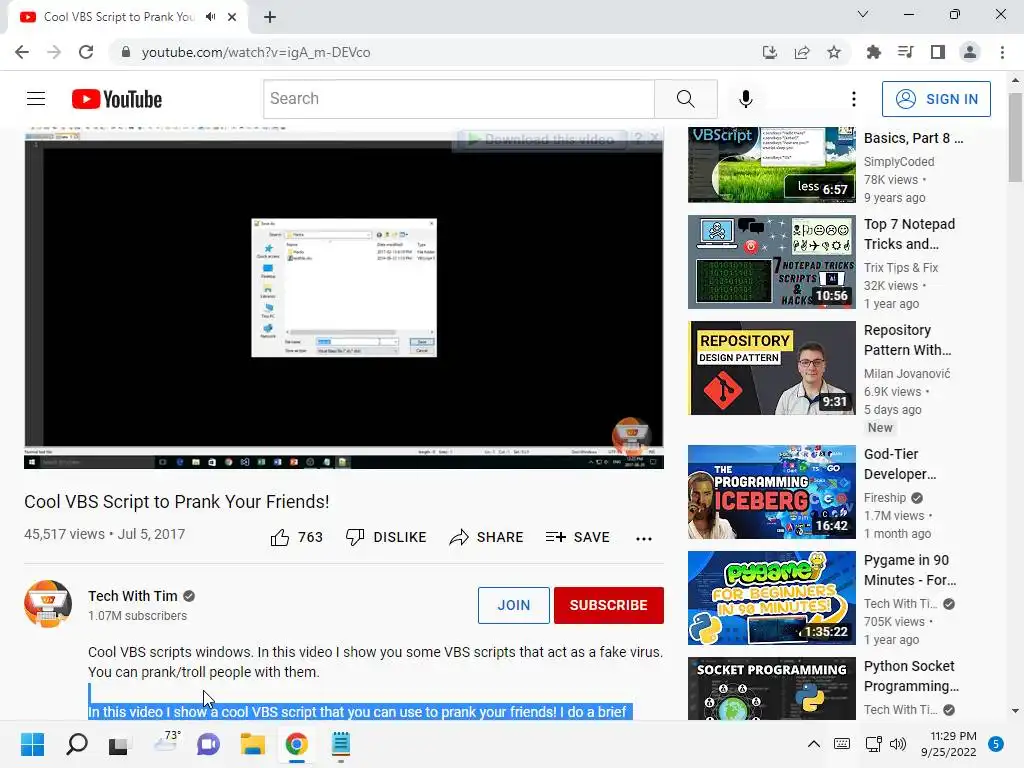Open Windows taskbar search
Viewport: 1024px width, 768px height.
77,744
